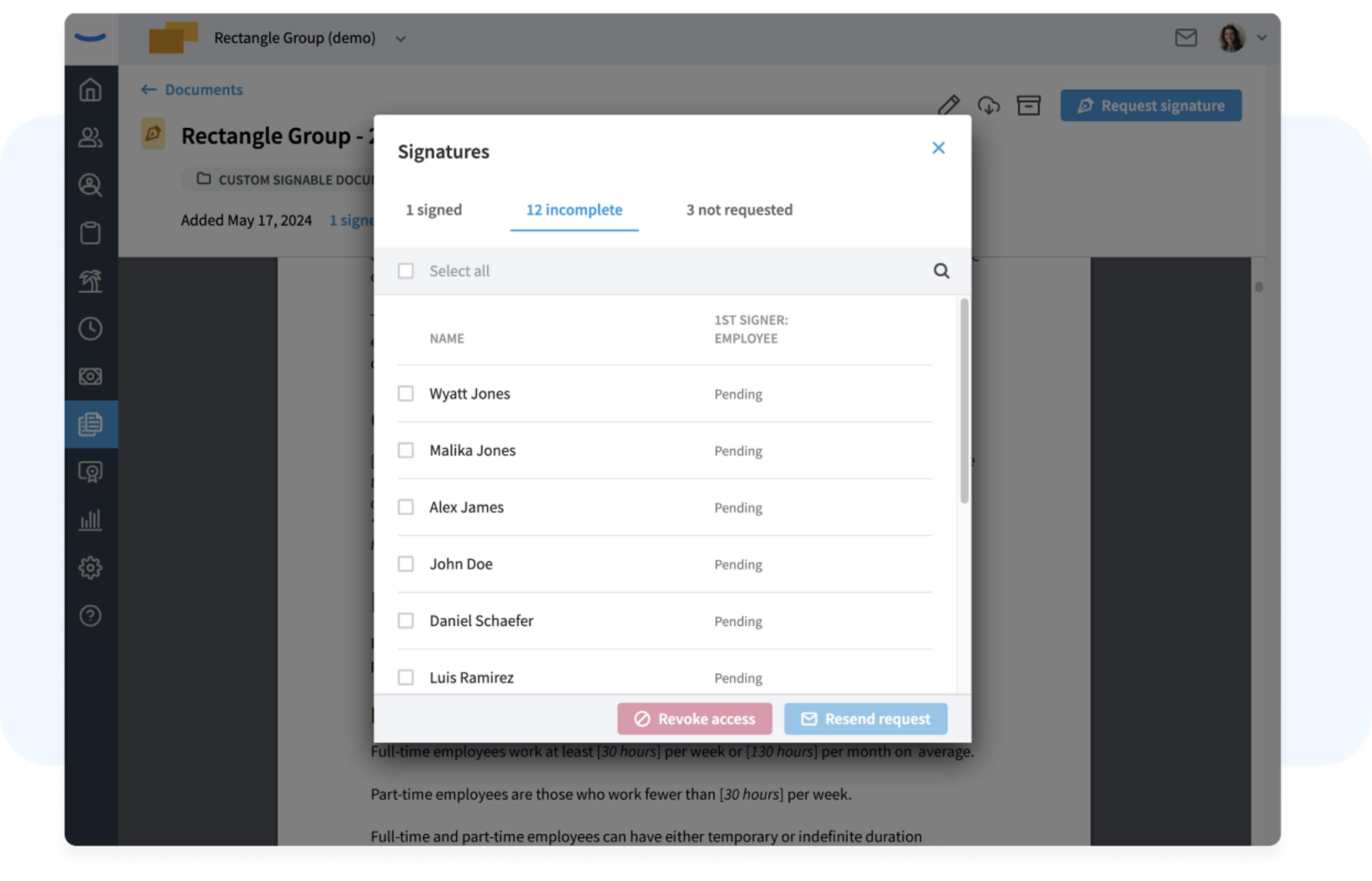
Task: Tick the Select all checkbox
Action: tap(406, 271)
